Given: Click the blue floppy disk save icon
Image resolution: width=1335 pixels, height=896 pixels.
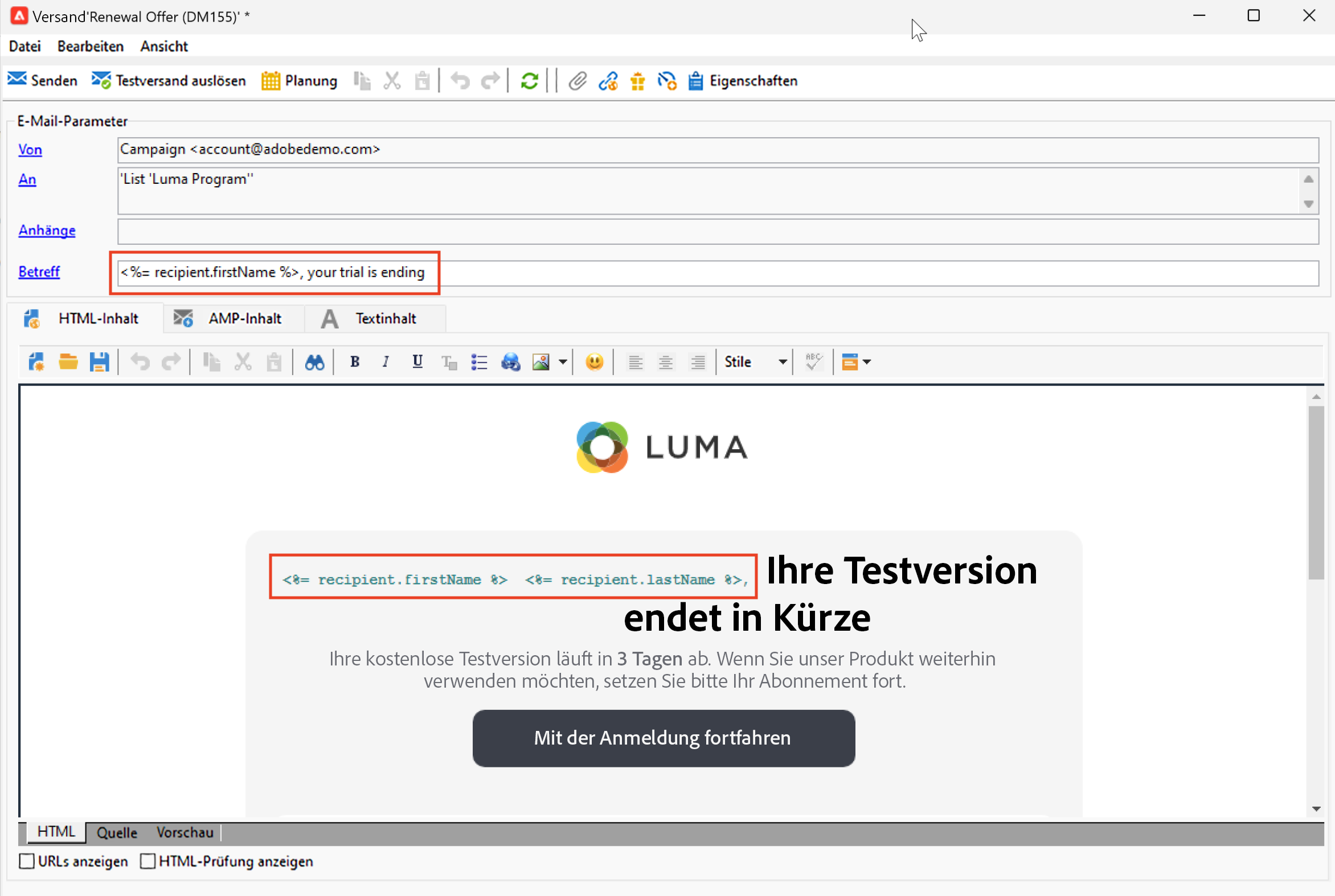Looking at the screenshot, I should (99, 361).
